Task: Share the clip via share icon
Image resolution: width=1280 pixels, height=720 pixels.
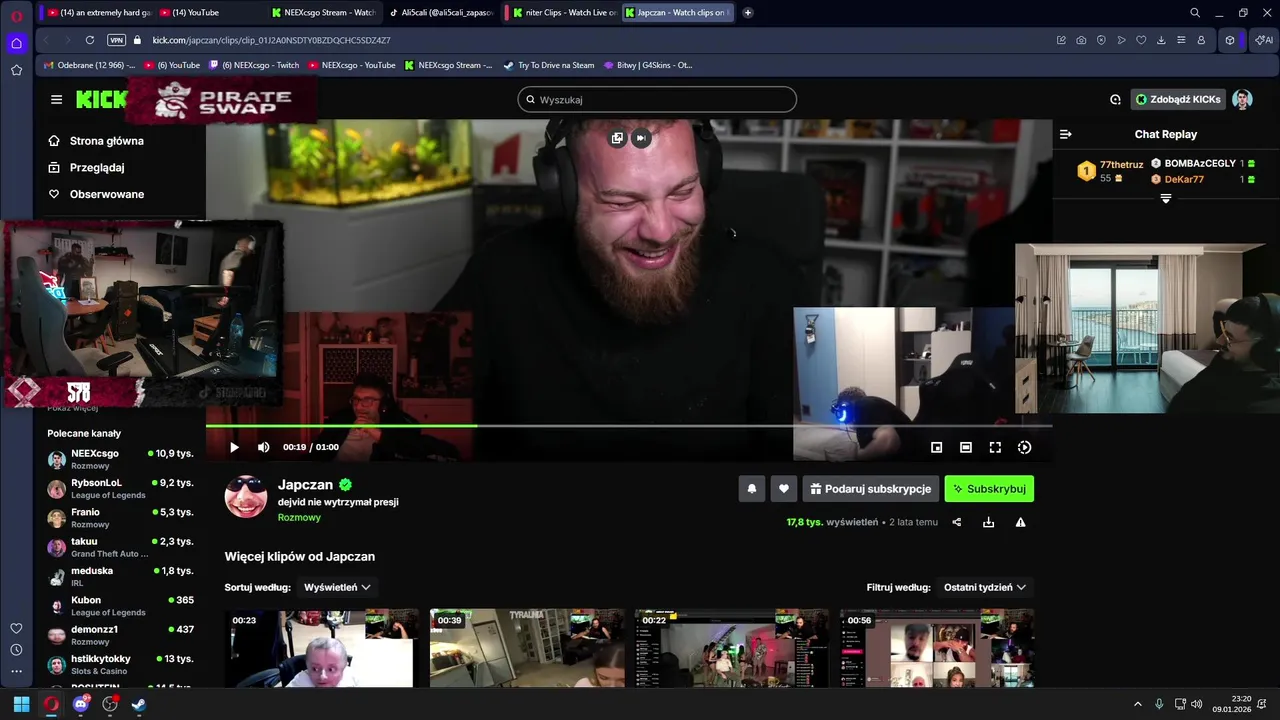Action: pyautogui.click(x=956, y=522)
